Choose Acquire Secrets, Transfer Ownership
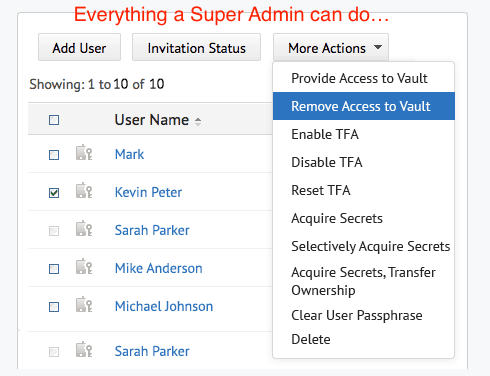Image resolution: width=490 pixels, height=376 pixels. (x=364, y=281)
